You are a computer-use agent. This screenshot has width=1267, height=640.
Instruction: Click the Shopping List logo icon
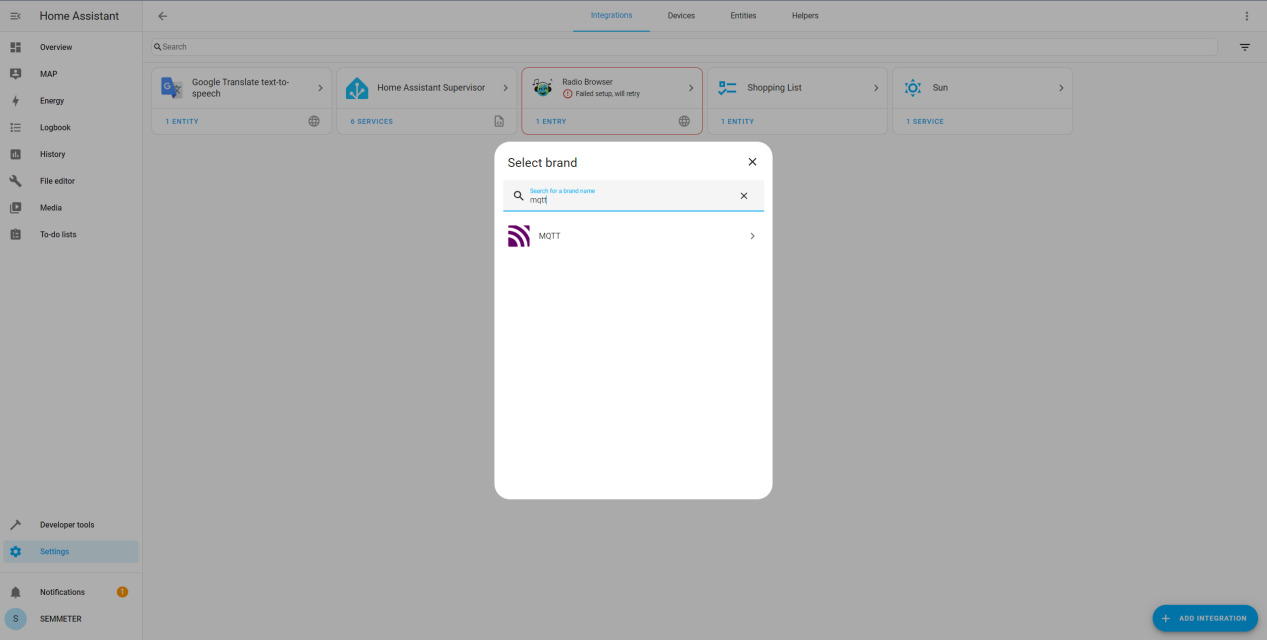pos(727,88)
